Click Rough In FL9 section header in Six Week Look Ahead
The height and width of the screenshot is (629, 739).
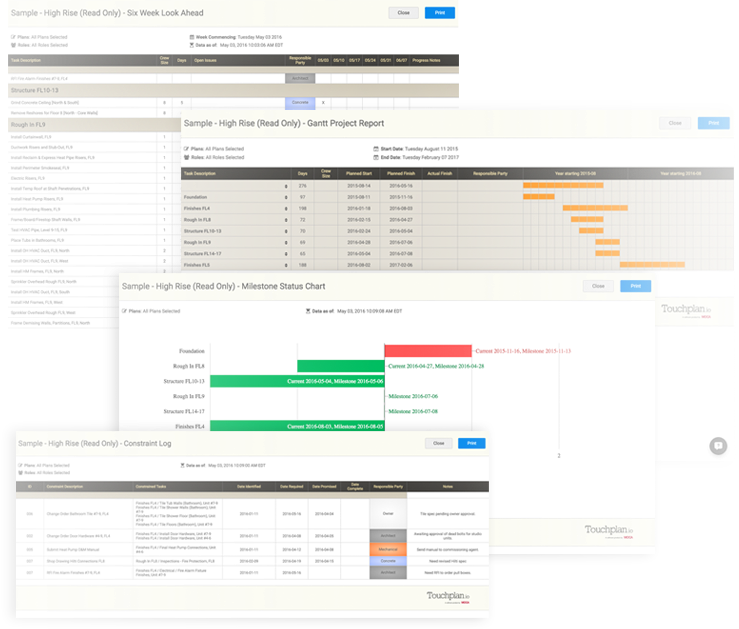tap(94, 125)
